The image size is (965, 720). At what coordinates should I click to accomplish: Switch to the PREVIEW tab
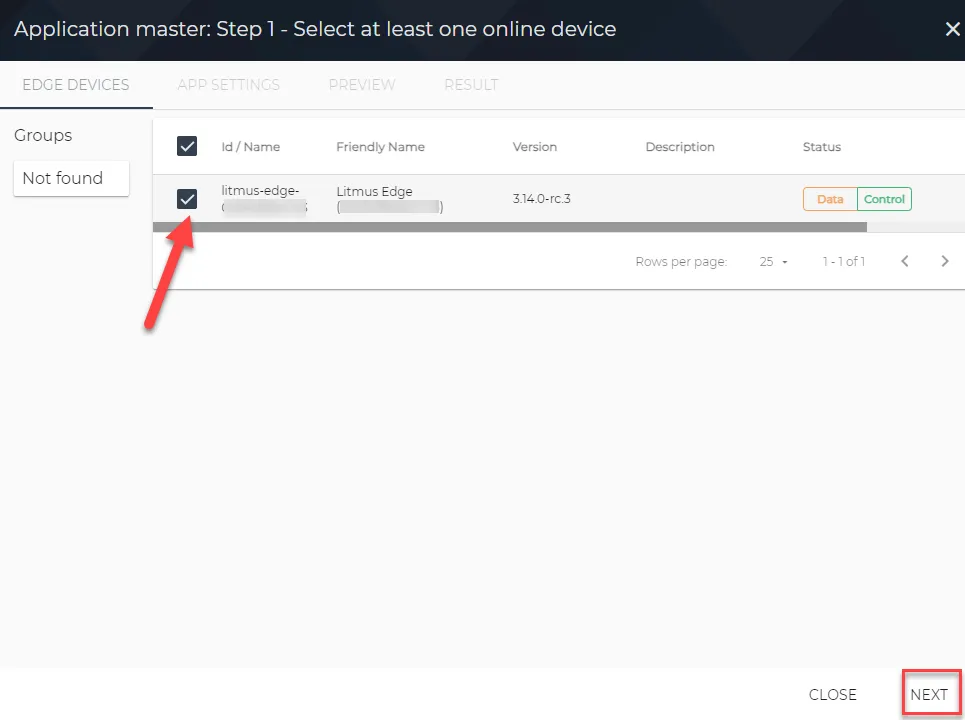362,85
